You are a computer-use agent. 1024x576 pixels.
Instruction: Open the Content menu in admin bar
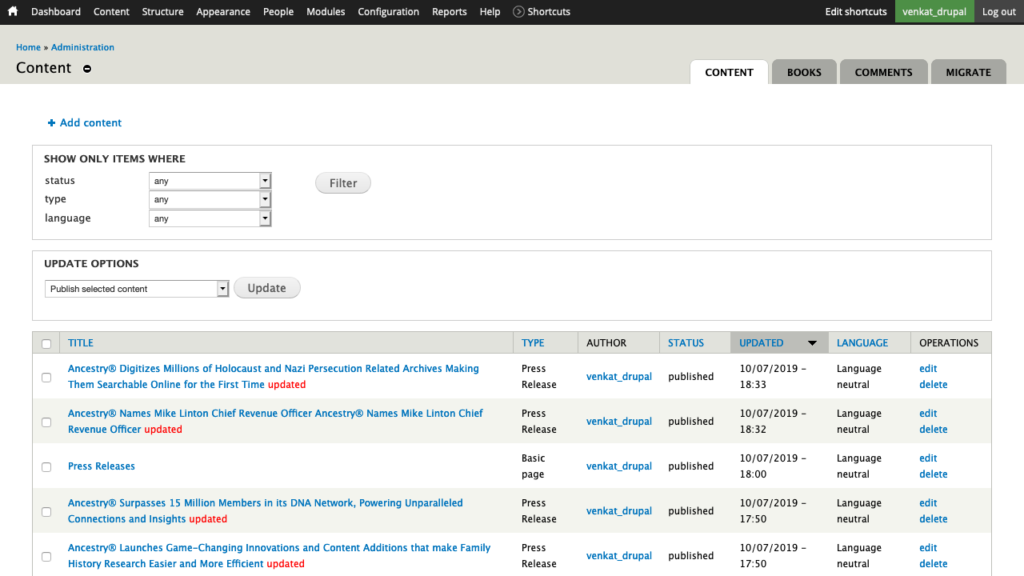(111, 12)
